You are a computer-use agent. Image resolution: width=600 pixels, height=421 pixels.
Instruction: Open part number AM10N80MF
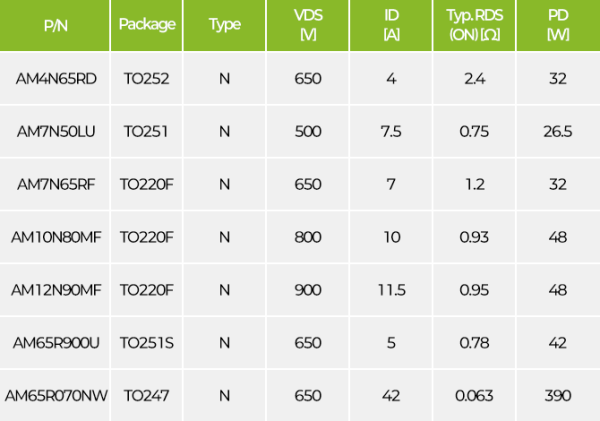tap(57, 237)
